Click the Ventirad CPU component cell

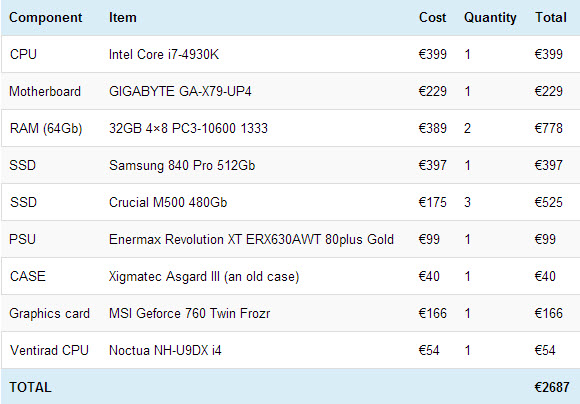coord(49,350)
